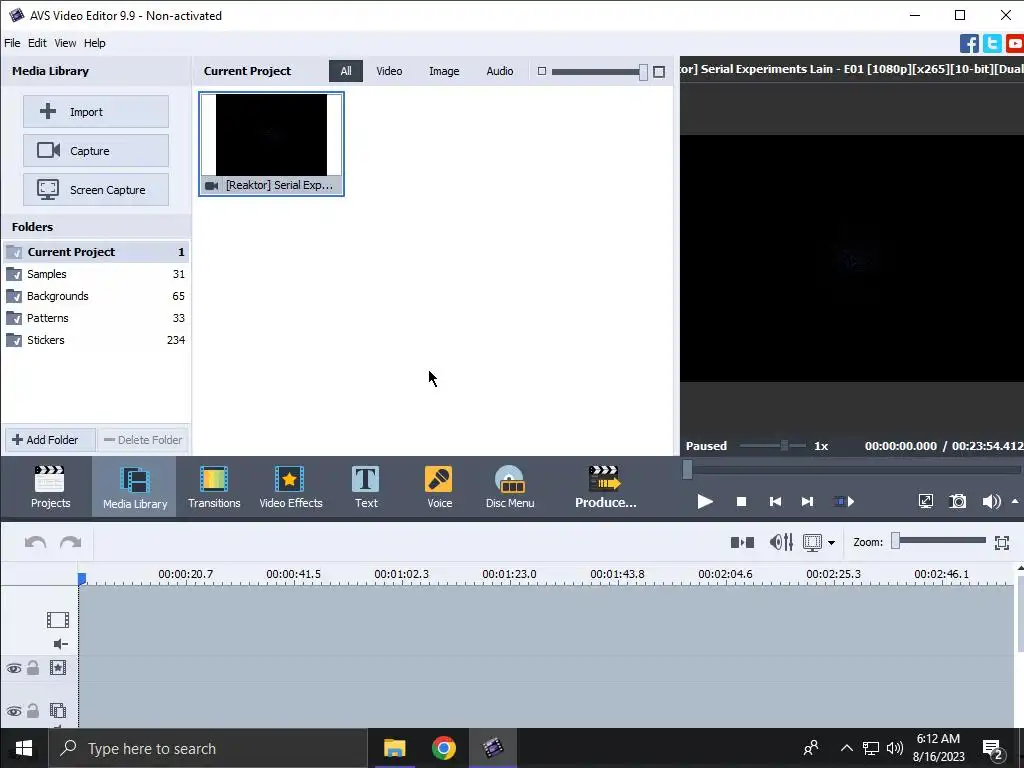Open Chrome from the taskbar
Image resolution: width=1024 pixels, height=768 pixels.
click(x=443, y=748)
